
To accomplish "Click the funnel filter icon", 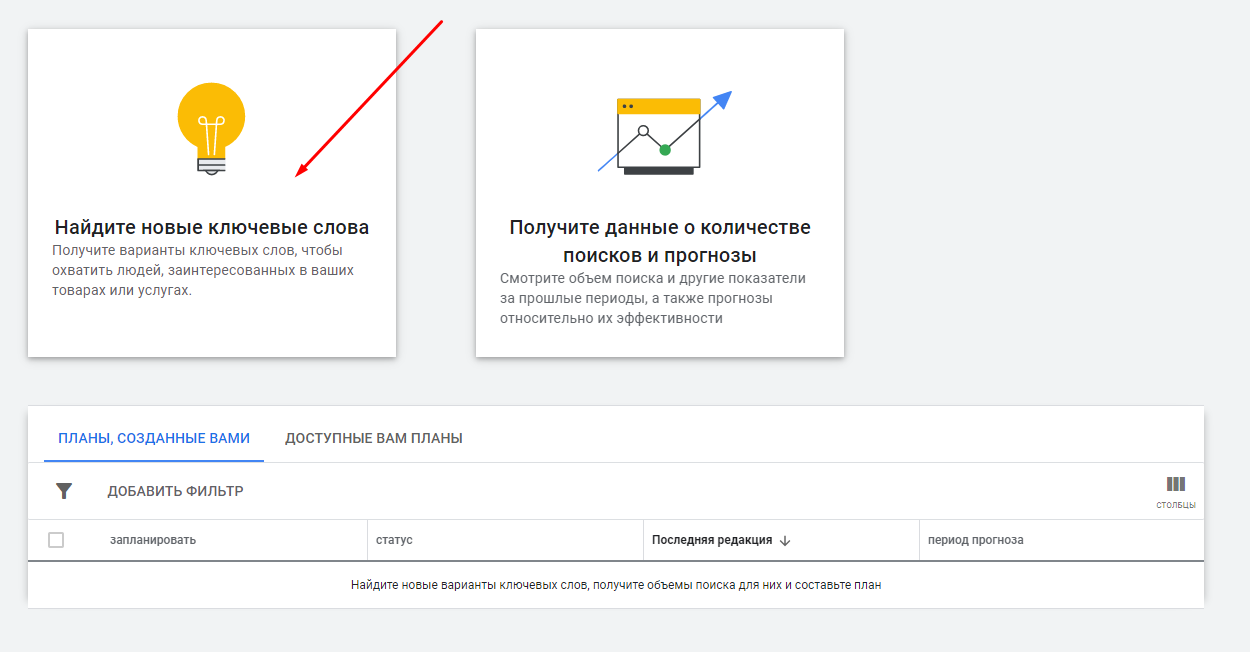I will click(x=64, y=491).
